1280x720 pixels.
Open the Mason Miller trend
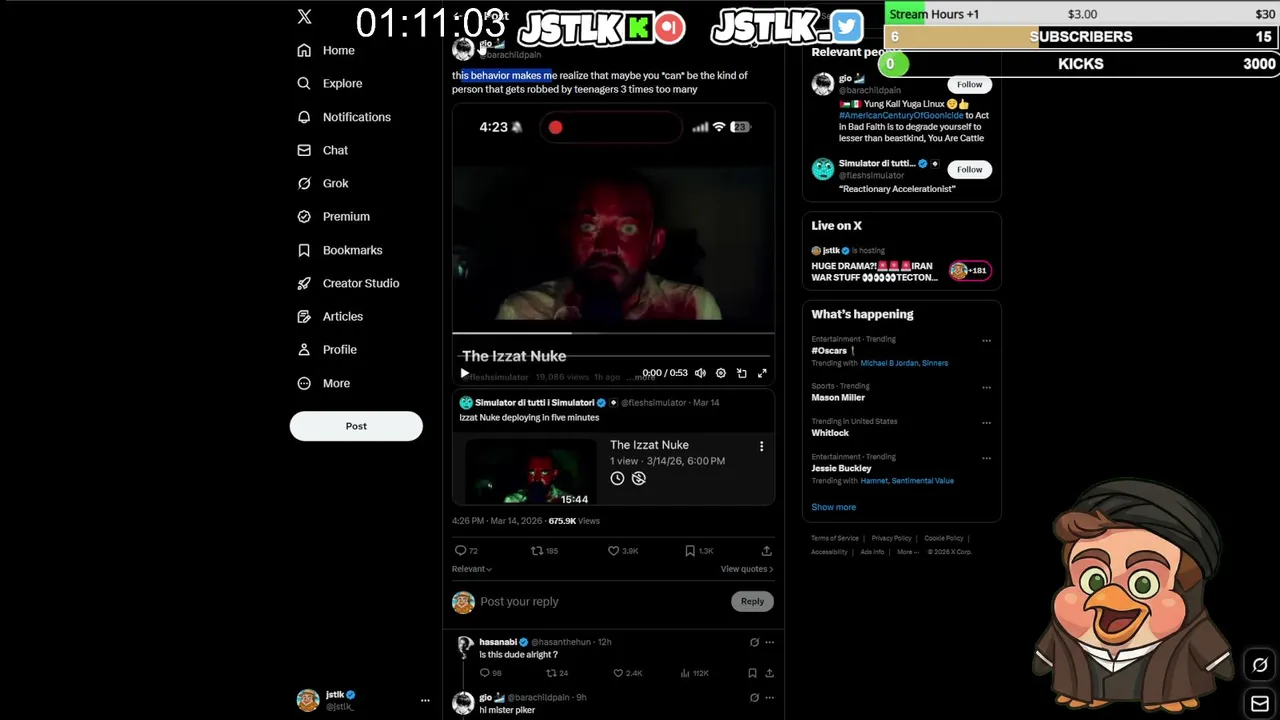(x=838, y=397)
